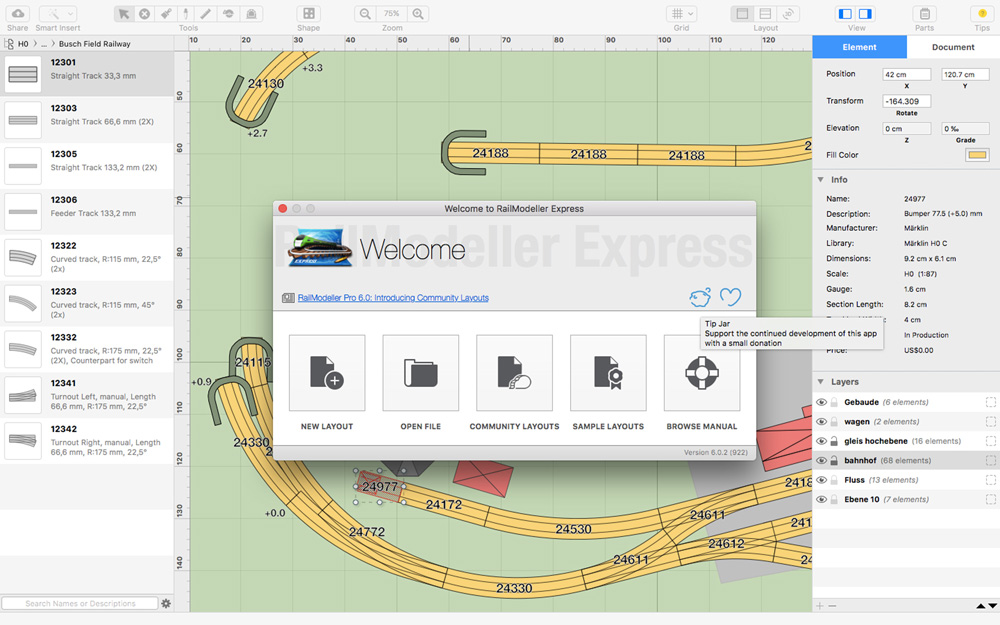This screenshot has height=625, width=1000.
Task: Hide the Gebaude layer
Action: tap(821, 402)
